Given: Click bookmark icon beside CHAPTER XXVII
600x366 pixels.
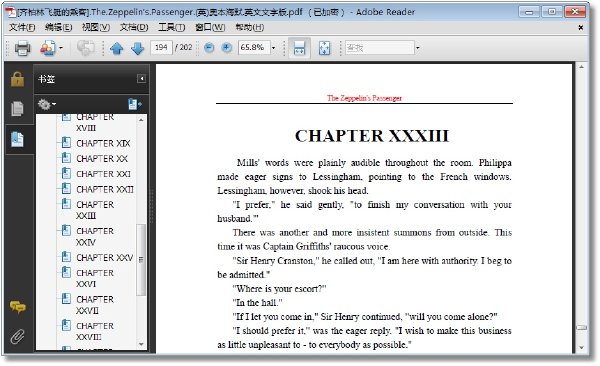Looking at the screenshot, I should 66,298.
